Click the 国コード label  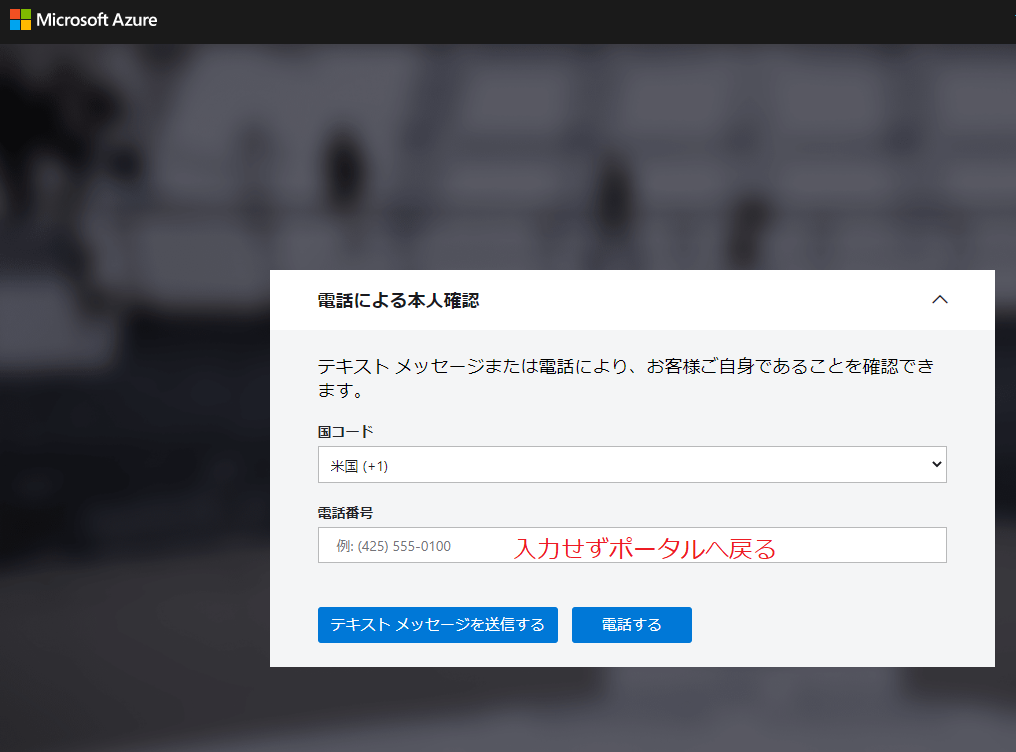[x=345, y=431]
